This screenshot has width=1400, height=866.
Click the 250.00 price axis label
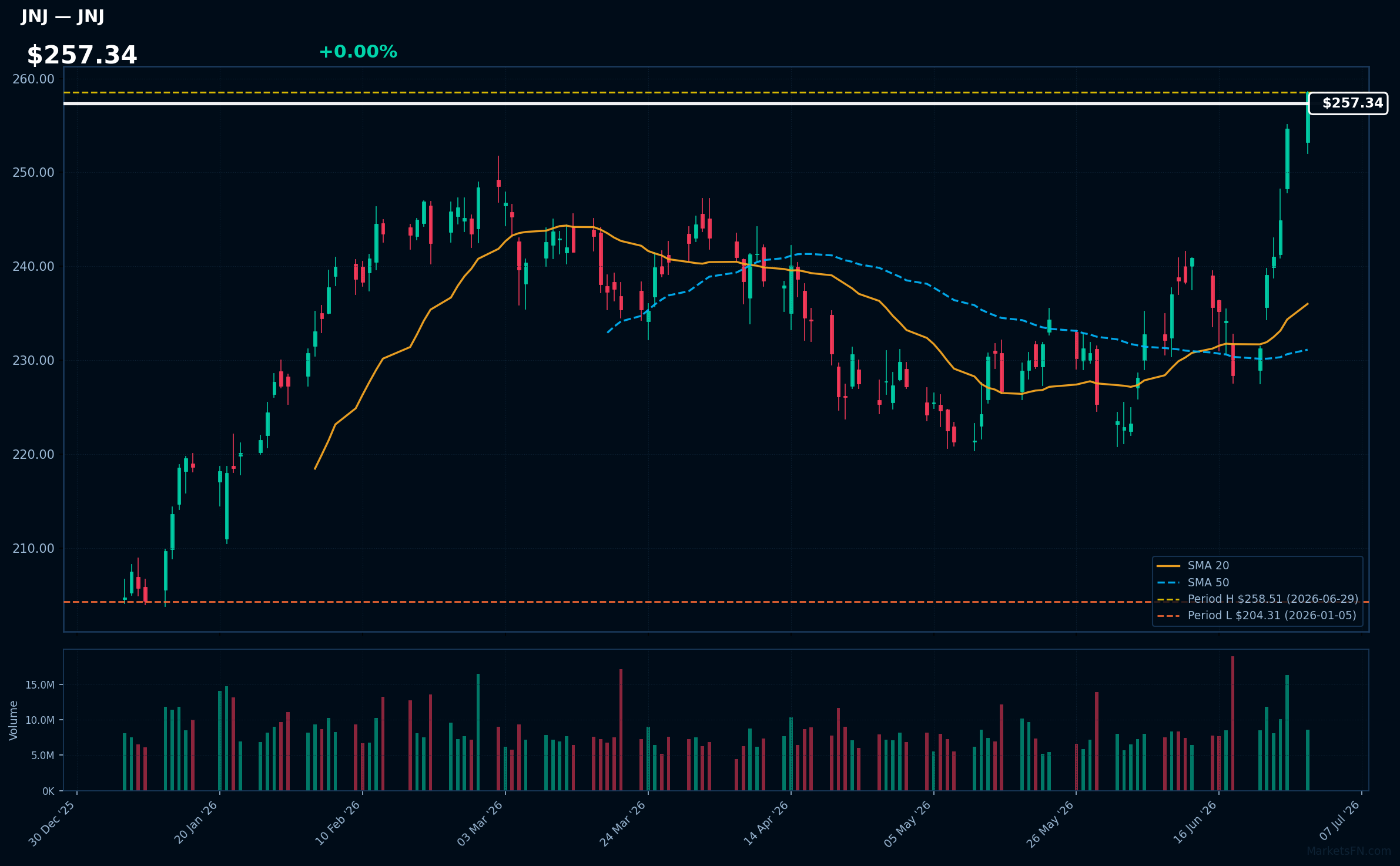pos(34,172)
